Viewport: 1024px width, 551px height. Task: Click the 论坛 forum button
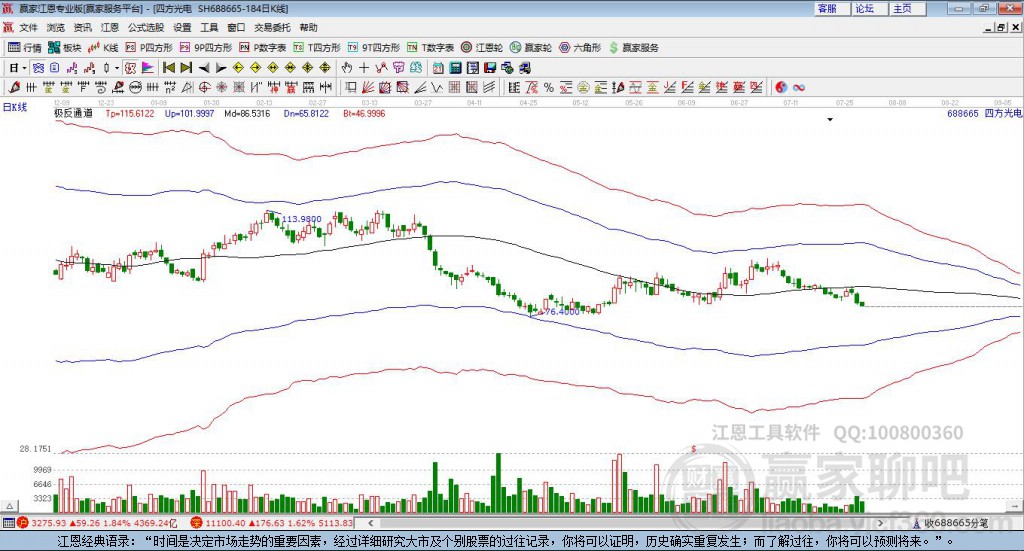click(x=870, y=8)
